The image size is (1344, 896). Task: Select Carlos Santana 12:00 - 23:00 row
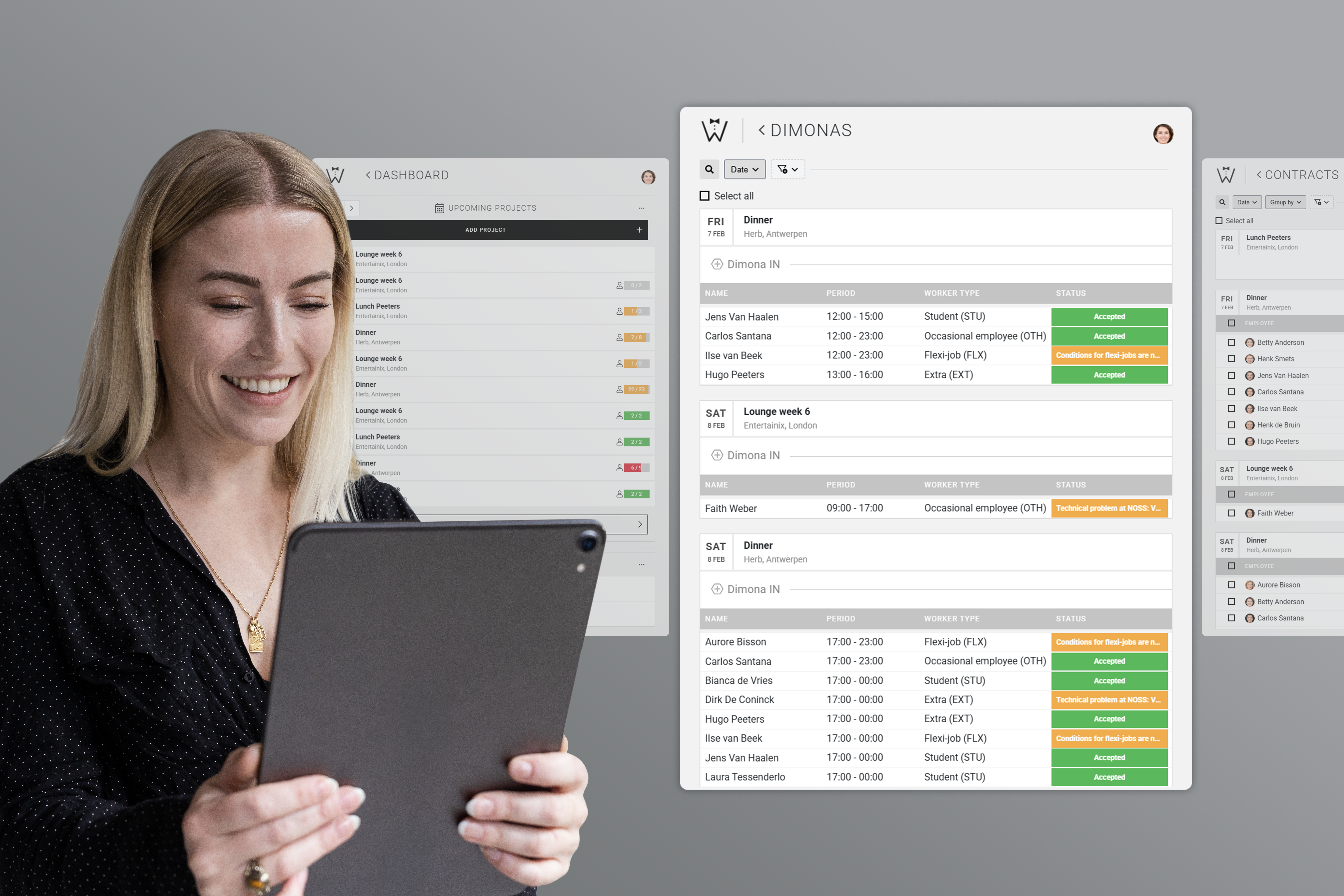(936, 336)
